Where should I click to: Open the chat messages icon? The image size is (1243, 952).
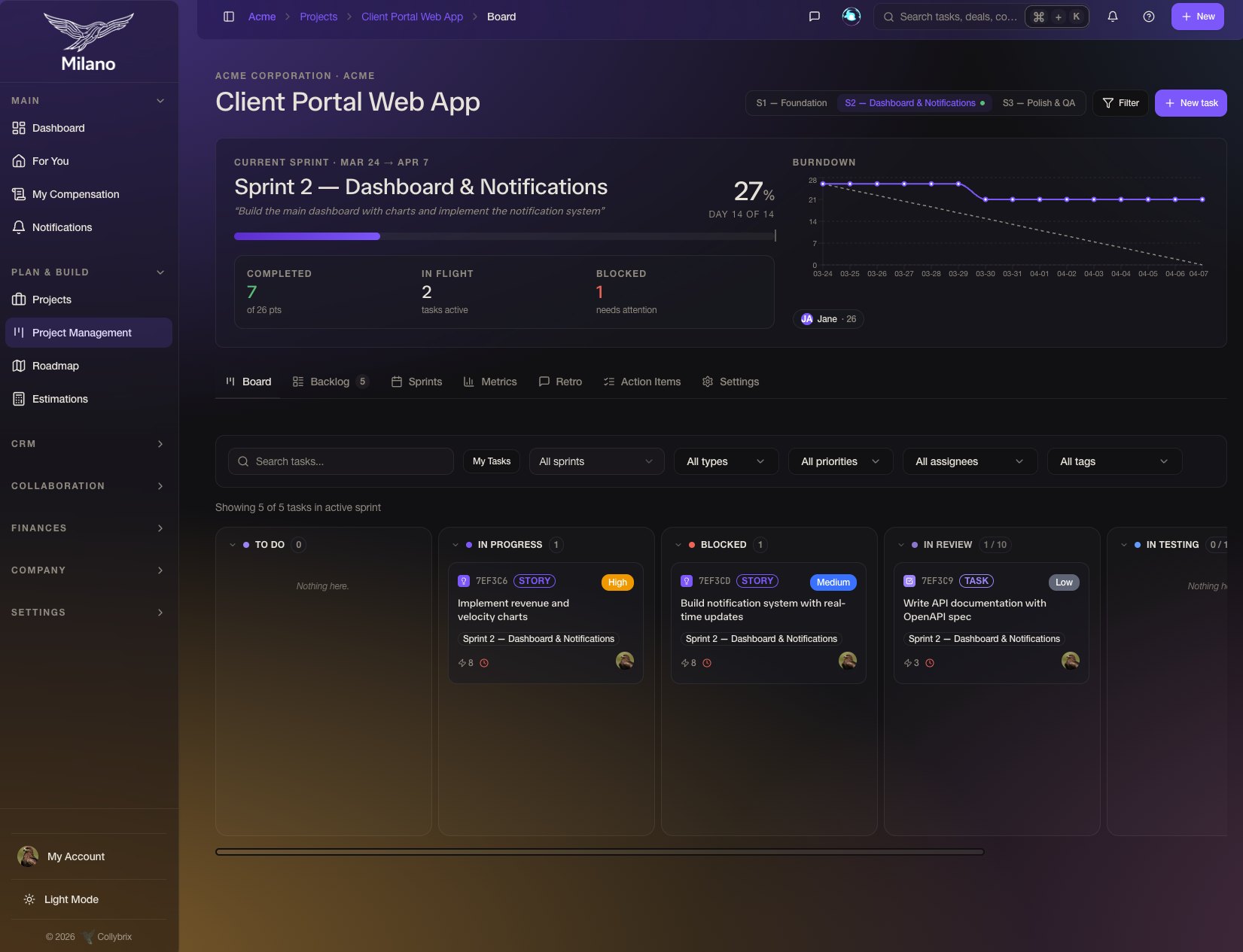pos(814,17)
